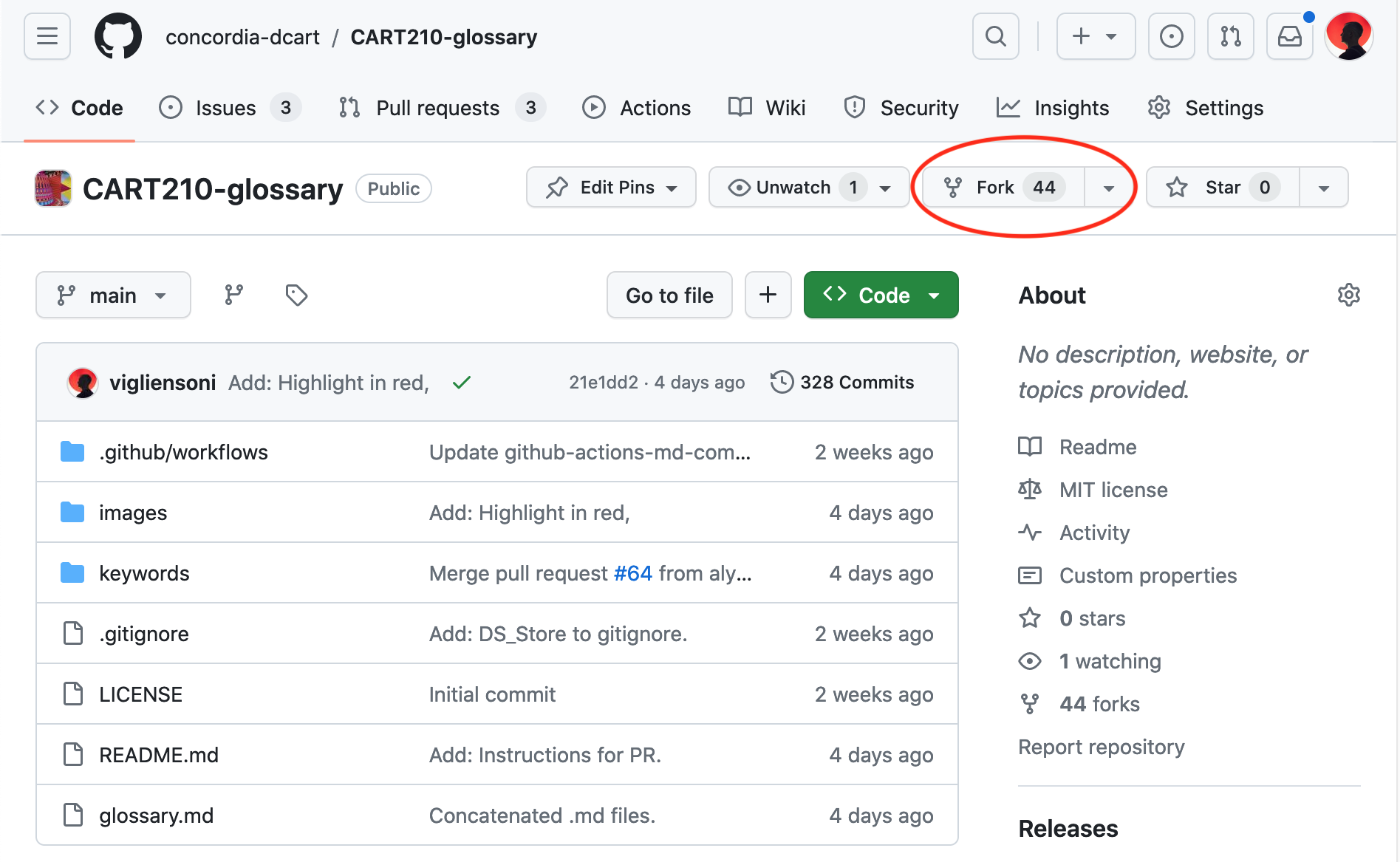Screen dimensions: 1400x862
Task: Open the concordia-dcart organization link
Action: coord(242,37)
